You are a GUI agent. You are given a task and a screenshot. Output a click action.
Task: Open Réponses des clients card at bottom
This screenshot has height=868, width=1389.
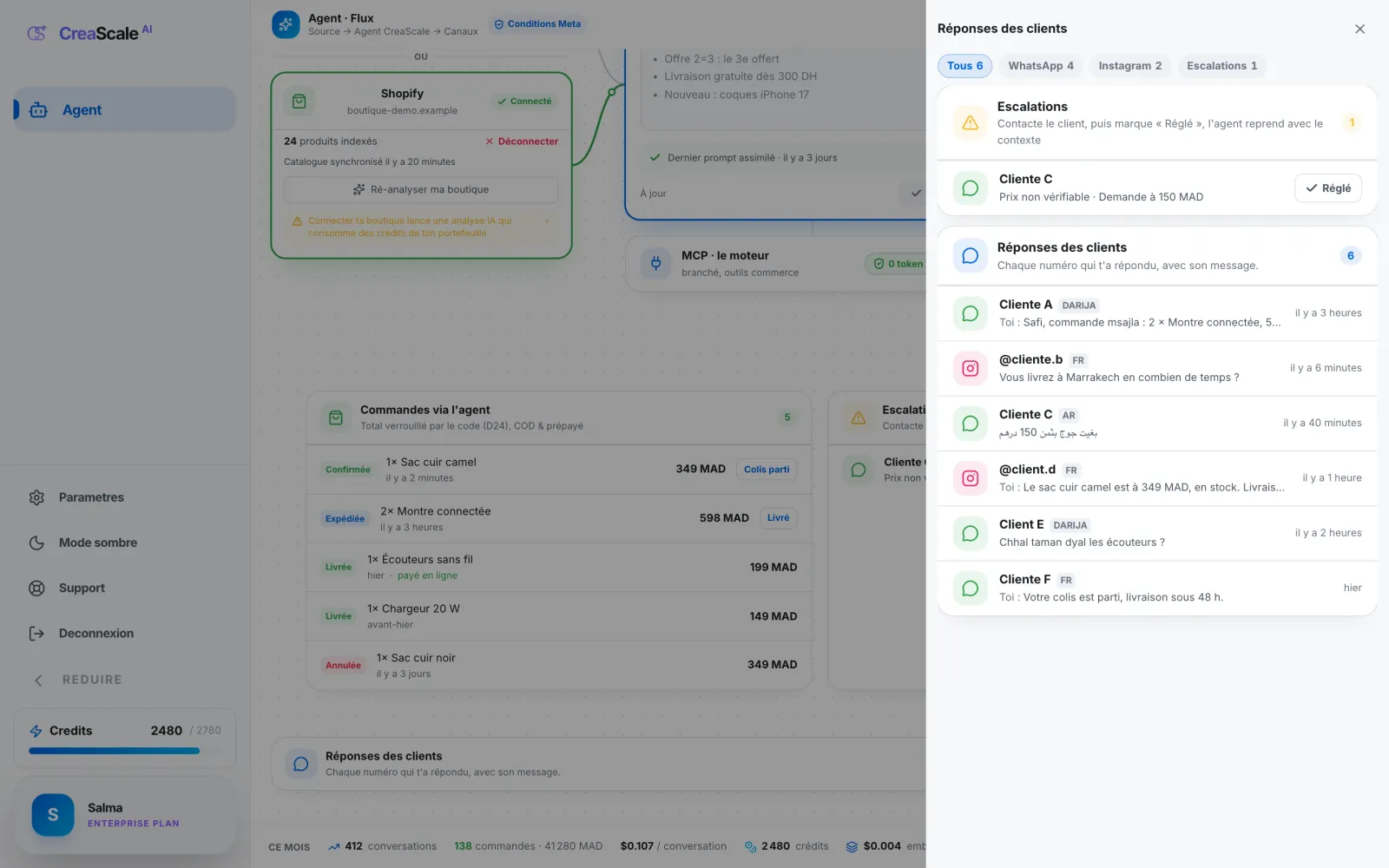click(x=599, y=764)
